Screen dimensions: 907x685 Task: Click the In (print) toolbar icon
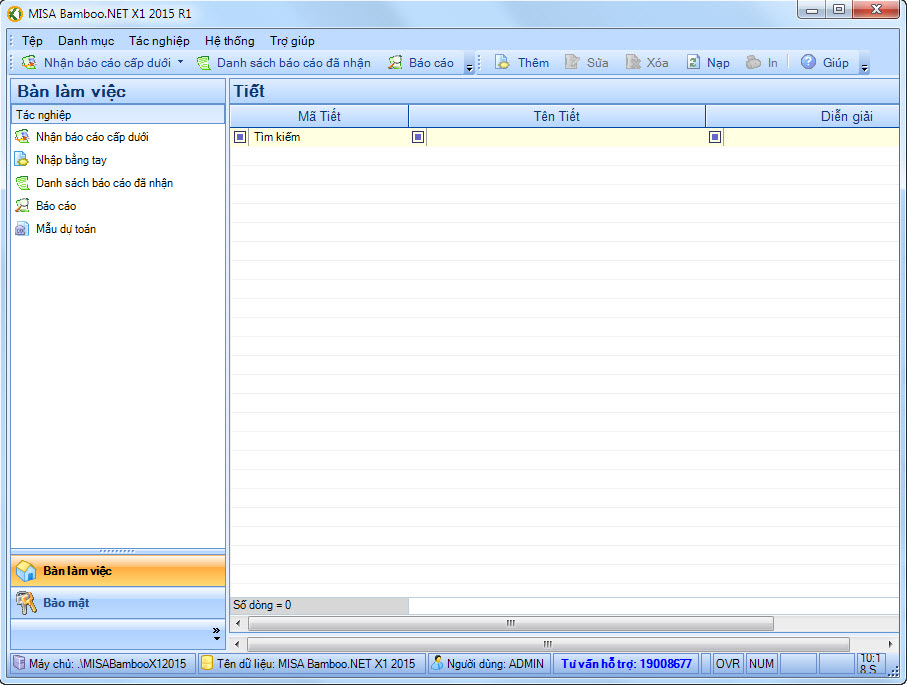pyautogui.click(x=753, y=62)
